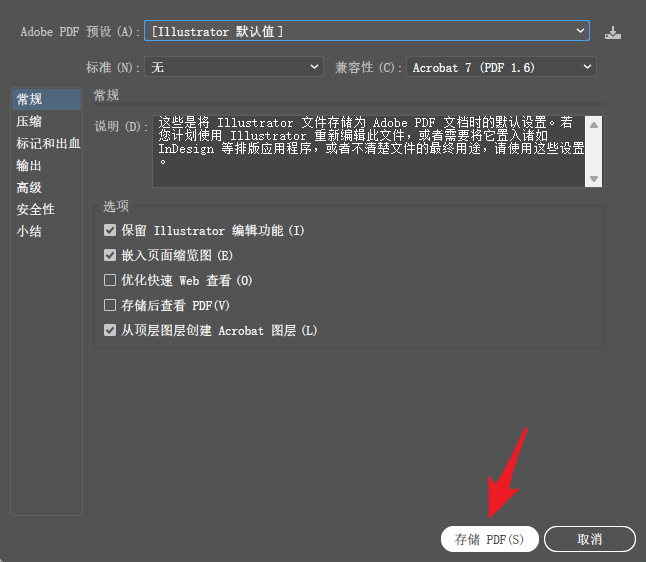Open the 标准 dropdown showing 无
The height and width of the screenshot is (562, 646).
[x=234, y=67]
